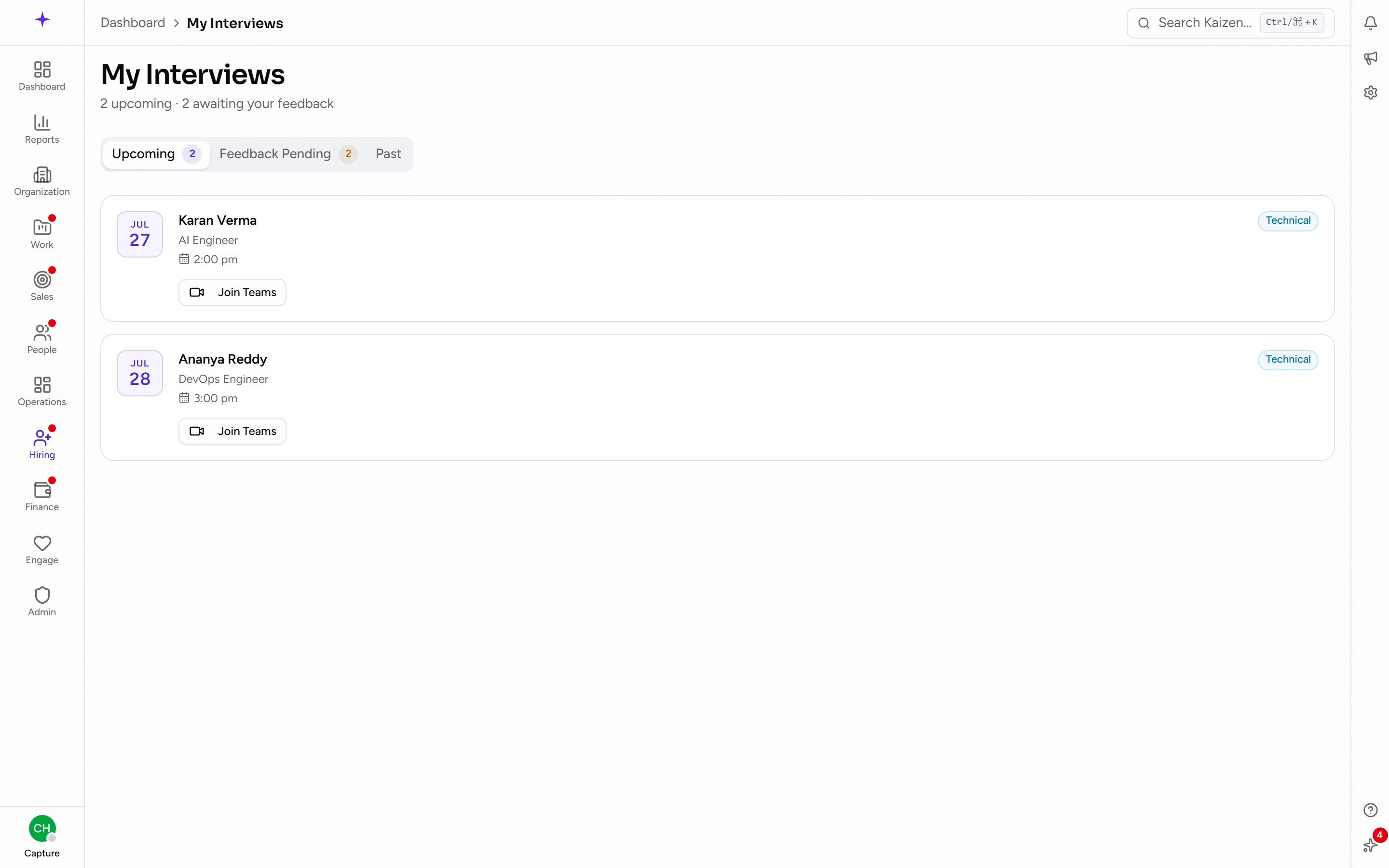Image resolution: width=1389 pixels, height=868 pixels.
Task: Click the Kaizen star logo
Action: pyautogui.click(x=42, y=20)
